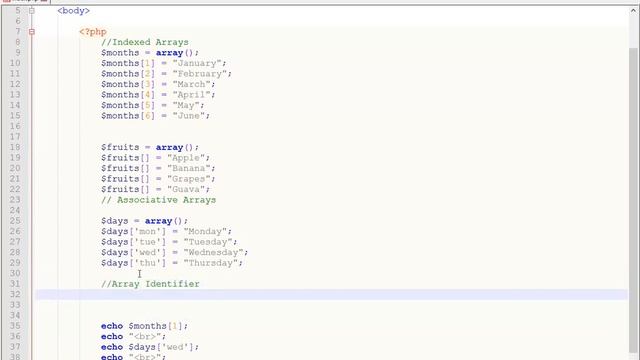Viewport: 640px width, 360px height.
Task: Click line number 33 in the margin
Action: point(15,305)
